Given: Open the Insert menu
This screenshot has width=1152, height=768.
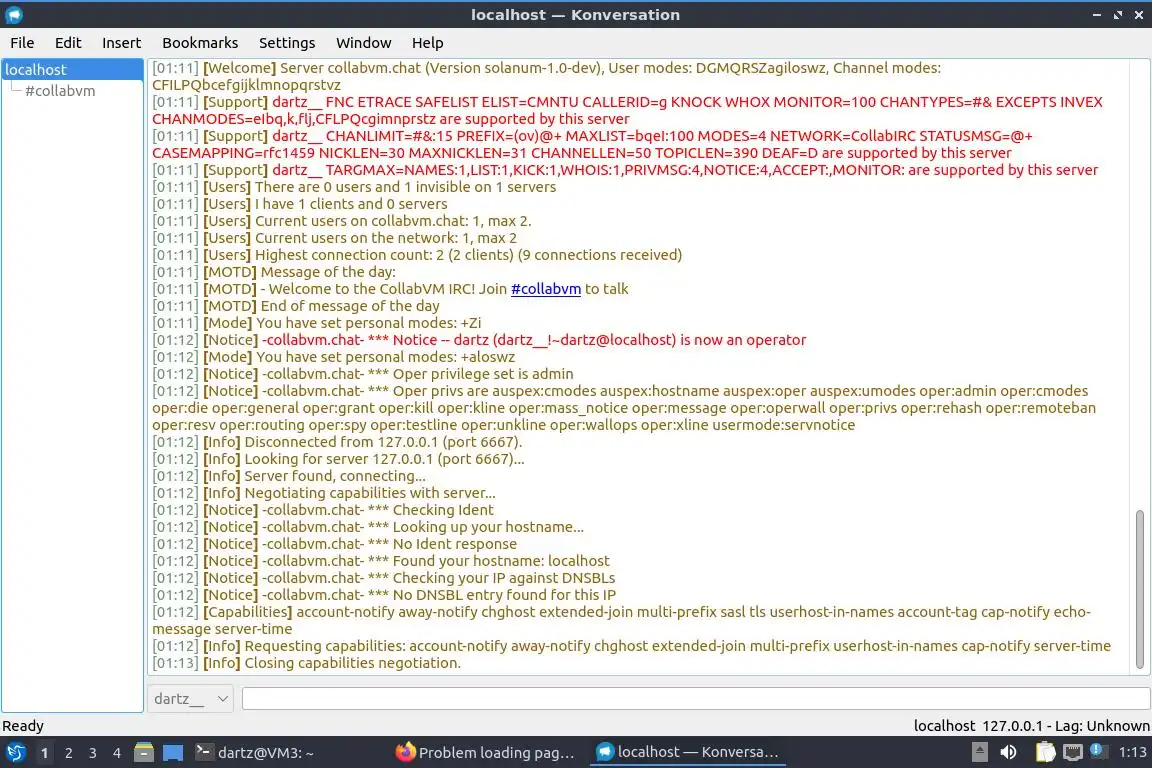Looking at the screenshot, I should pyautogui.click(x=121, y=43).
